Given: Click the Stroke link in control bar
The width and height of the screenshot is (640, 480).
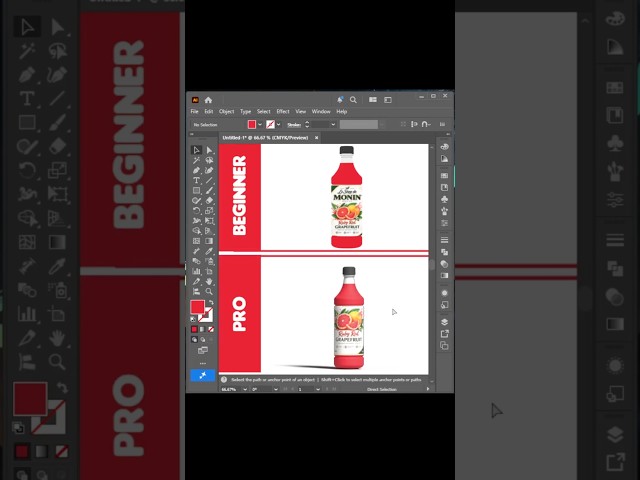Looking at the screenshot, I should (x=294, y=124).
